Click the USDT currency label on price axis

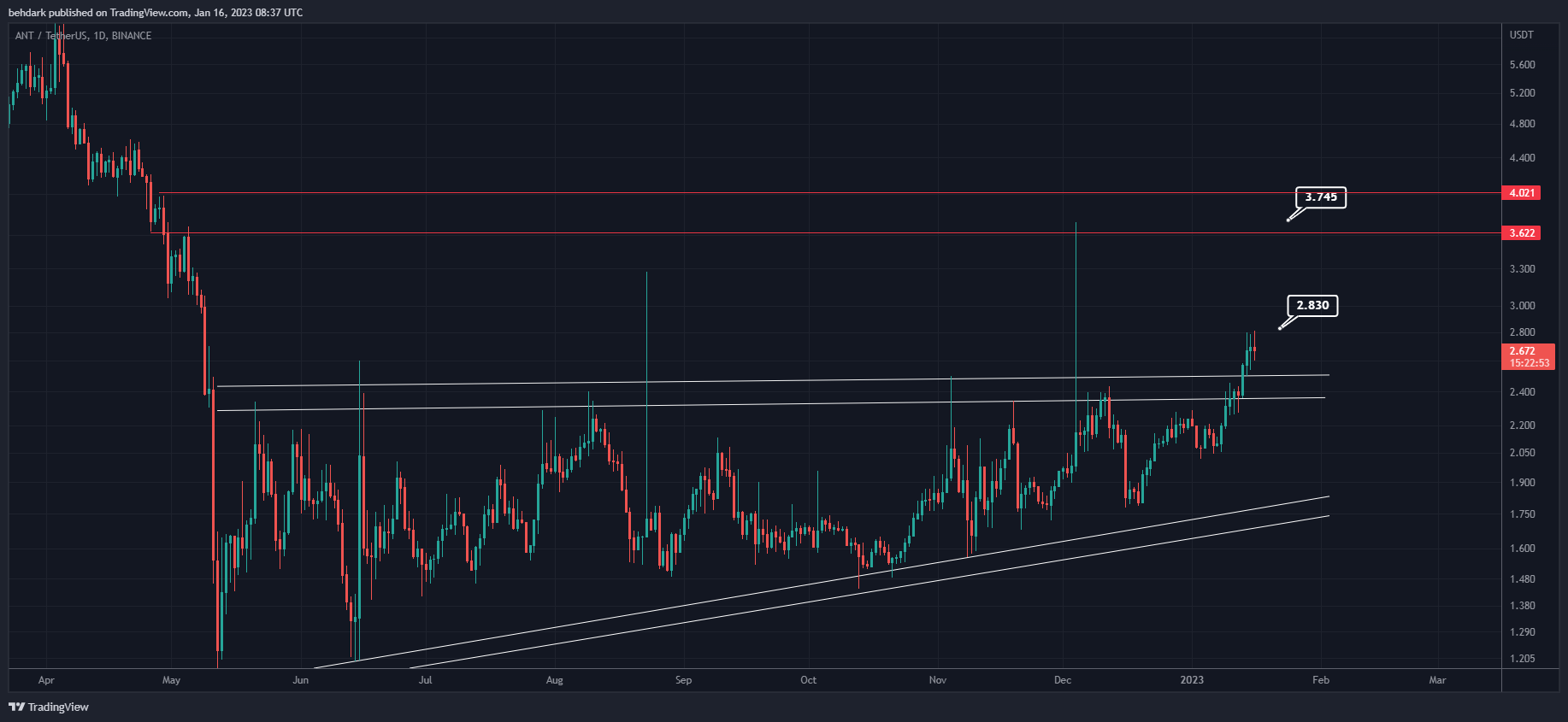coord(1522,35)
